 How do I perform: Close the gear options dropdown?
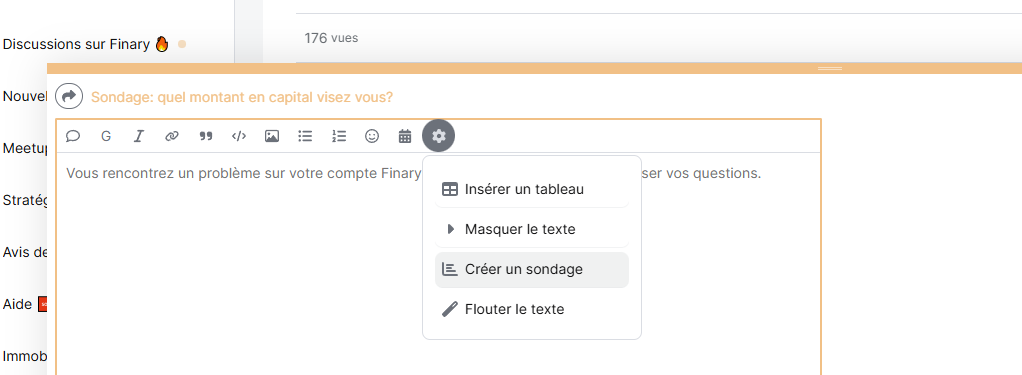click(439, 136)
